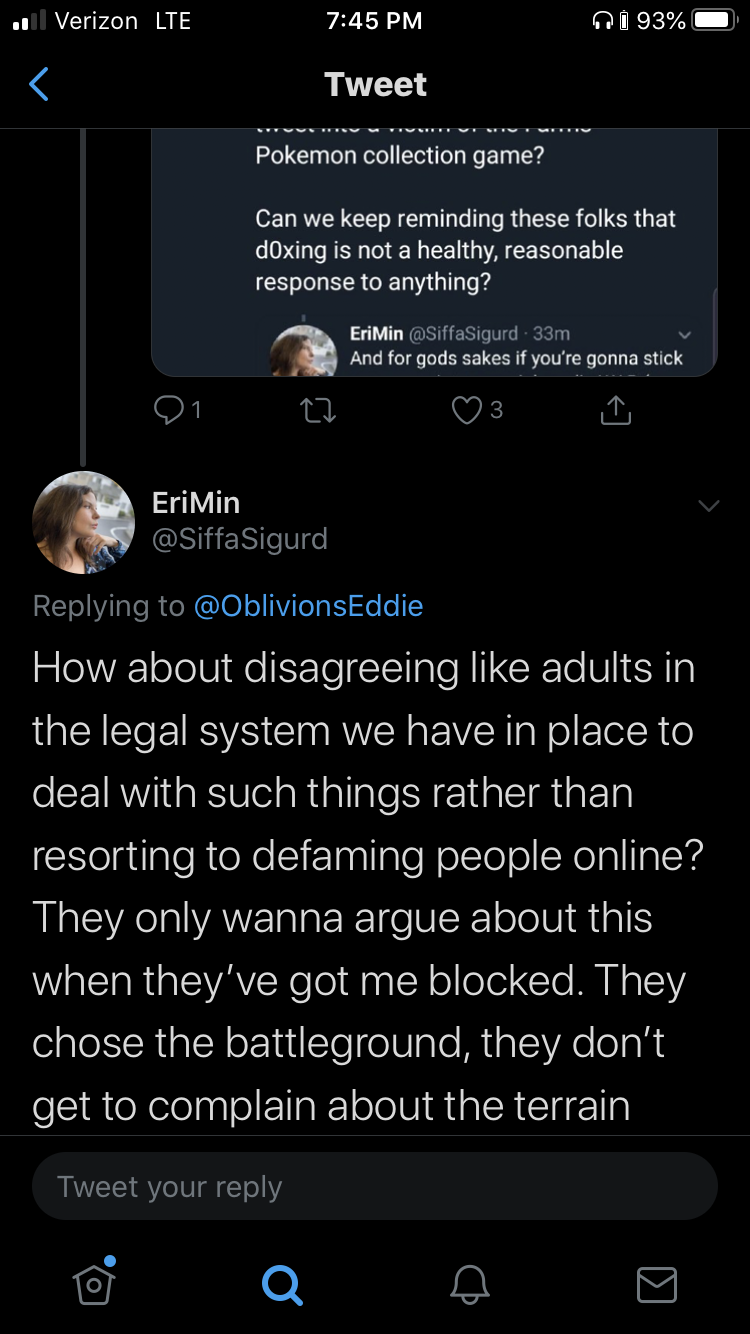View EriMin's large profile photo
Image resolution: width=750 pixels, height=1334 pixels.
click(83, 522)
